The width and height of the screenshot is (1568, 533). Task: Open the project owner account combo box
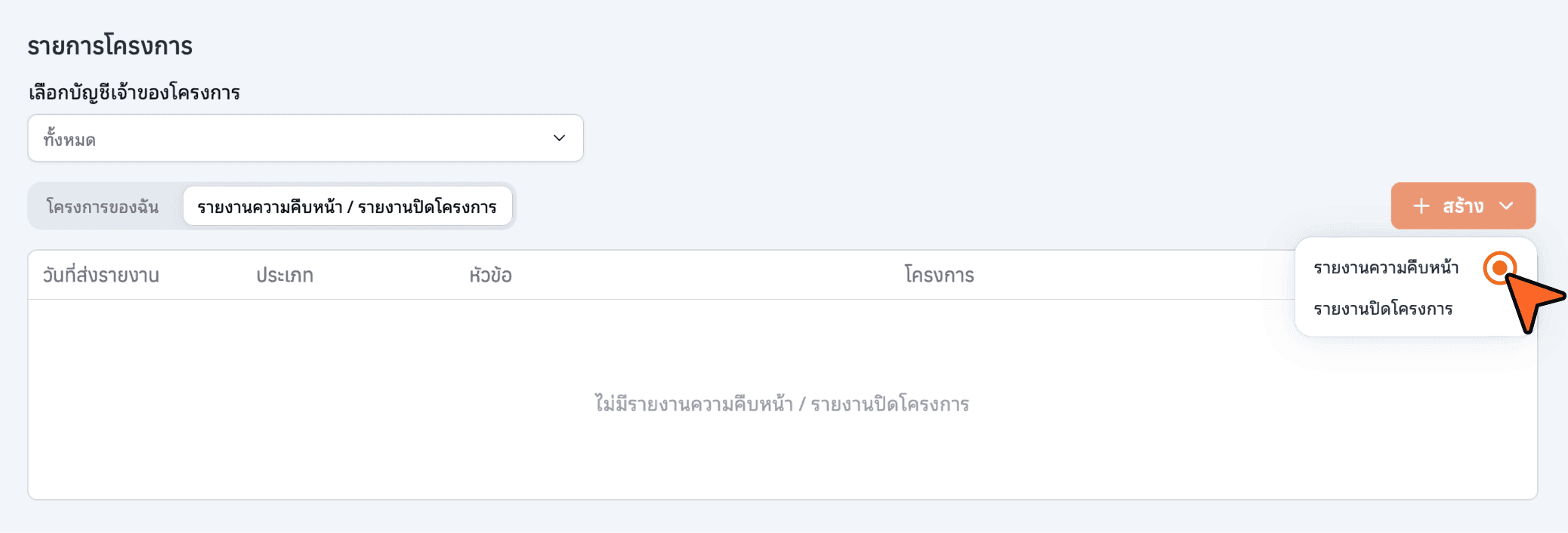[305, 138]
